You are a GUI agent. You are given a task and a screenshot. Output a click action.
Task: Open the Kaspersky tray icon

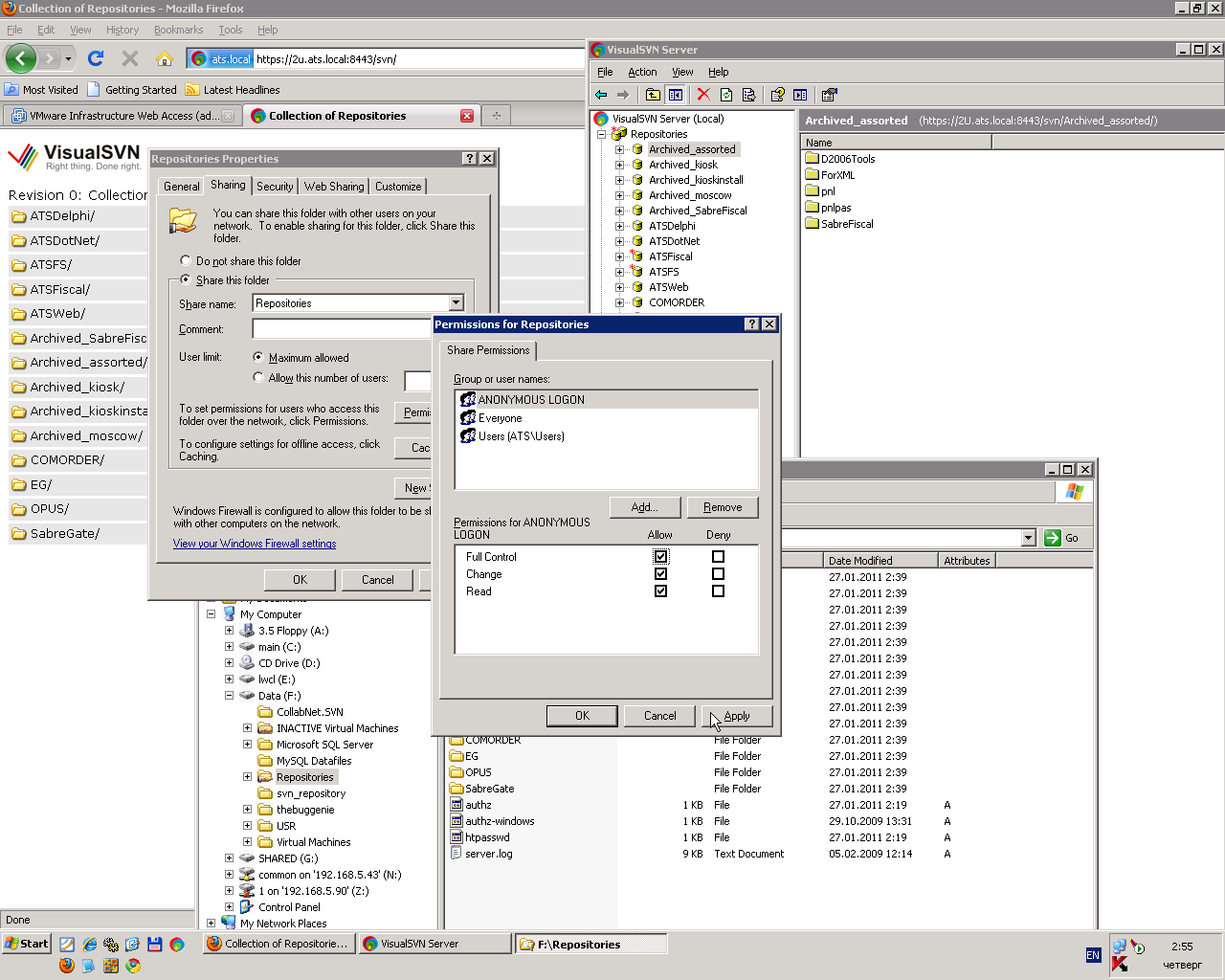(x=1119, y=965)
